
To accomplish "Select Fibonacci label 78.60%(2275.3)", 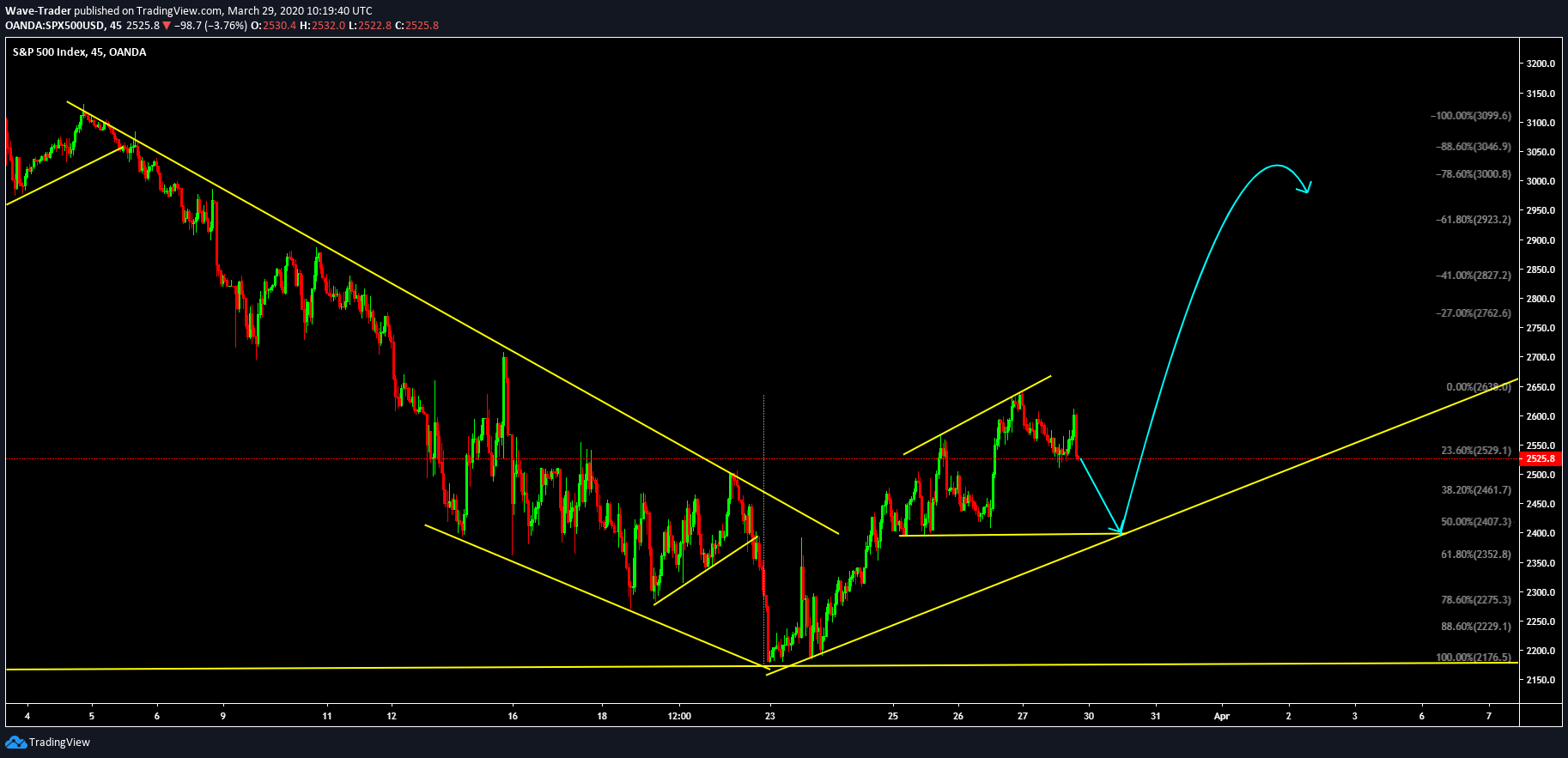I will [x=1476, y=600].
